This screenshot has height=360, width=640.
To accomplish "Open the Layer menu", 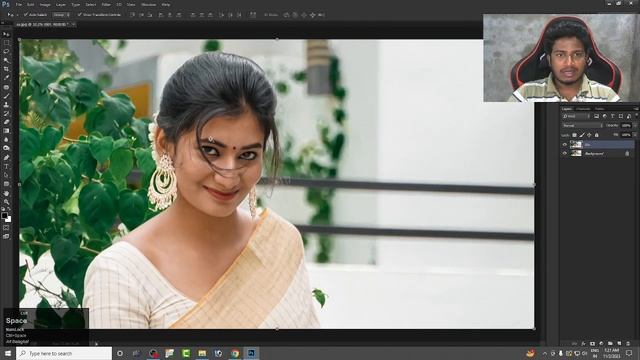I will tap(61, 4).
